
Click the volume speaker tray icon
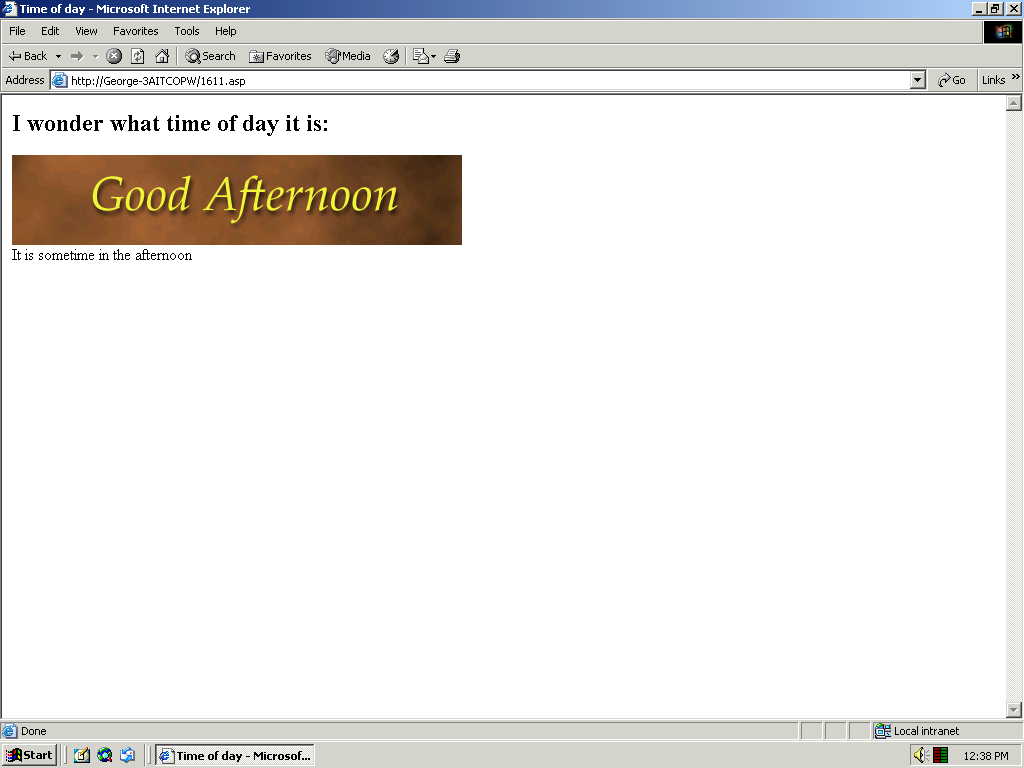(920, 756)
